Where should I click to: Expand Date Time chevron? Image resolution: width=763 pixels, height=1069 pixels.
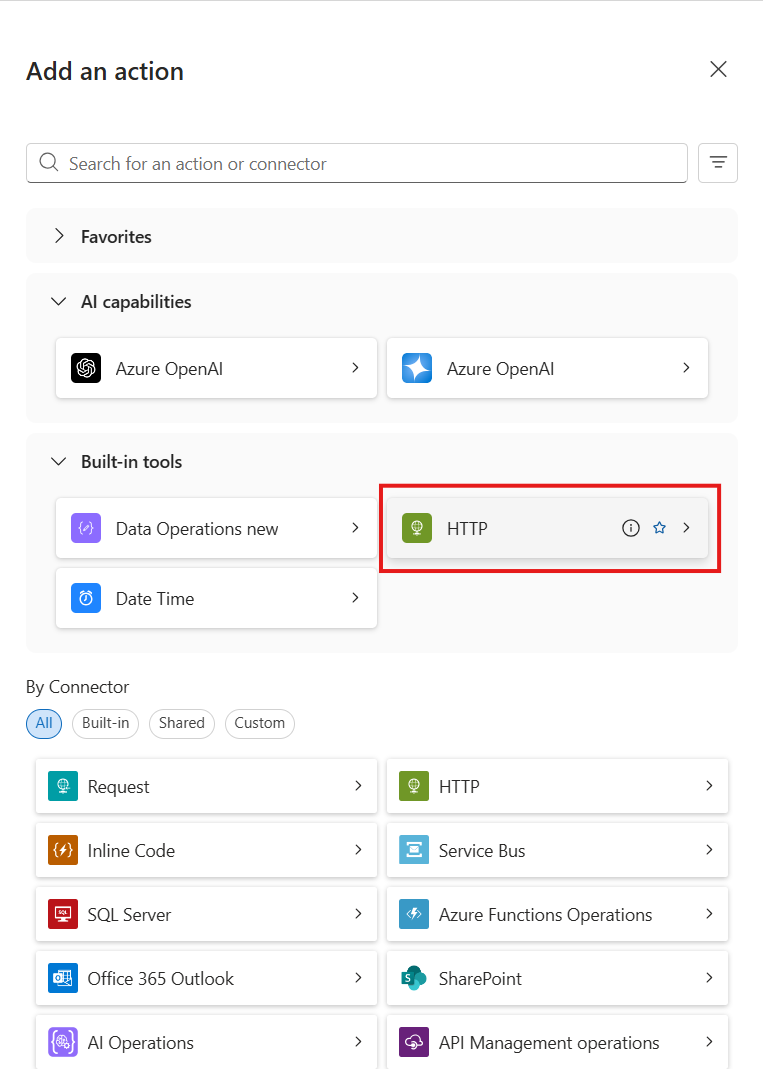tap(355, 598)
